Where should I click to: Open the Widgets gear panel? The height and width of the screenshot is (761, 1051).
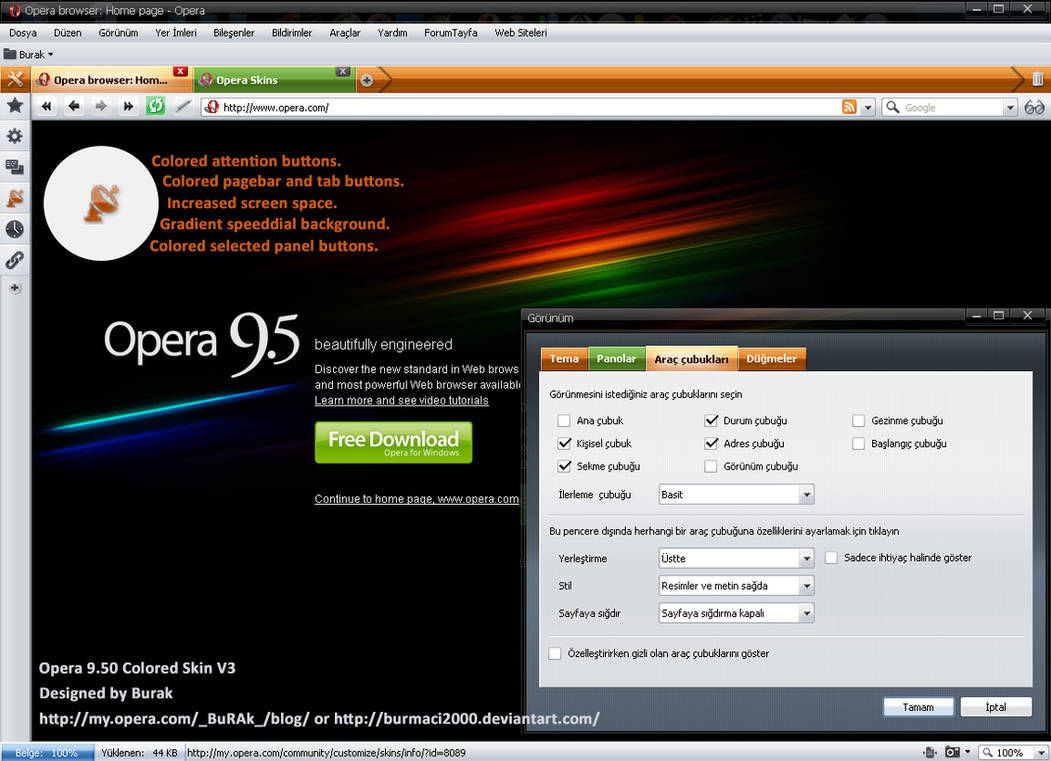coord(15,136)
